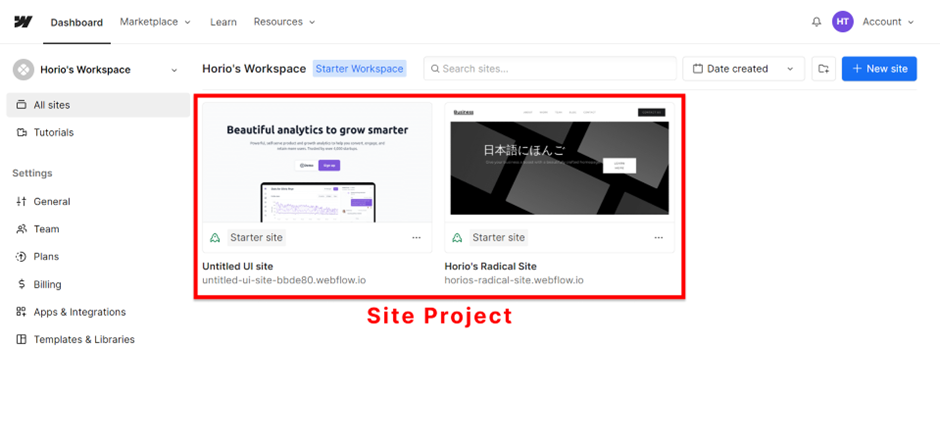This screenshot has height=444, width=940.
Task: Click the Apps & Integrations icon
Action: tap(22, 312)
